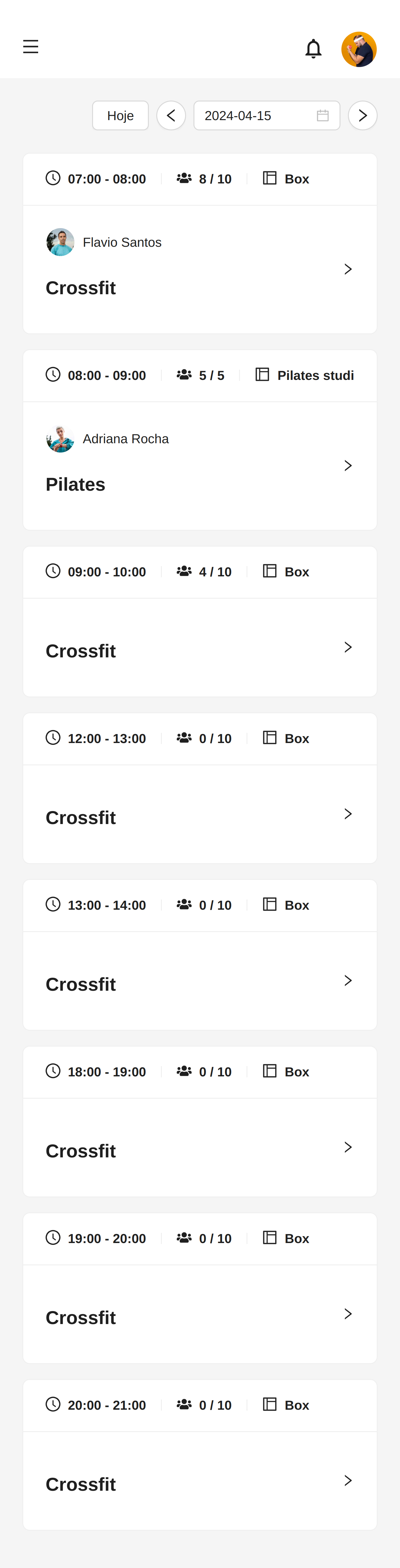The image size is (400, 1568).
Task: Open the user profile avatar
Action: (x=359, y=49)
